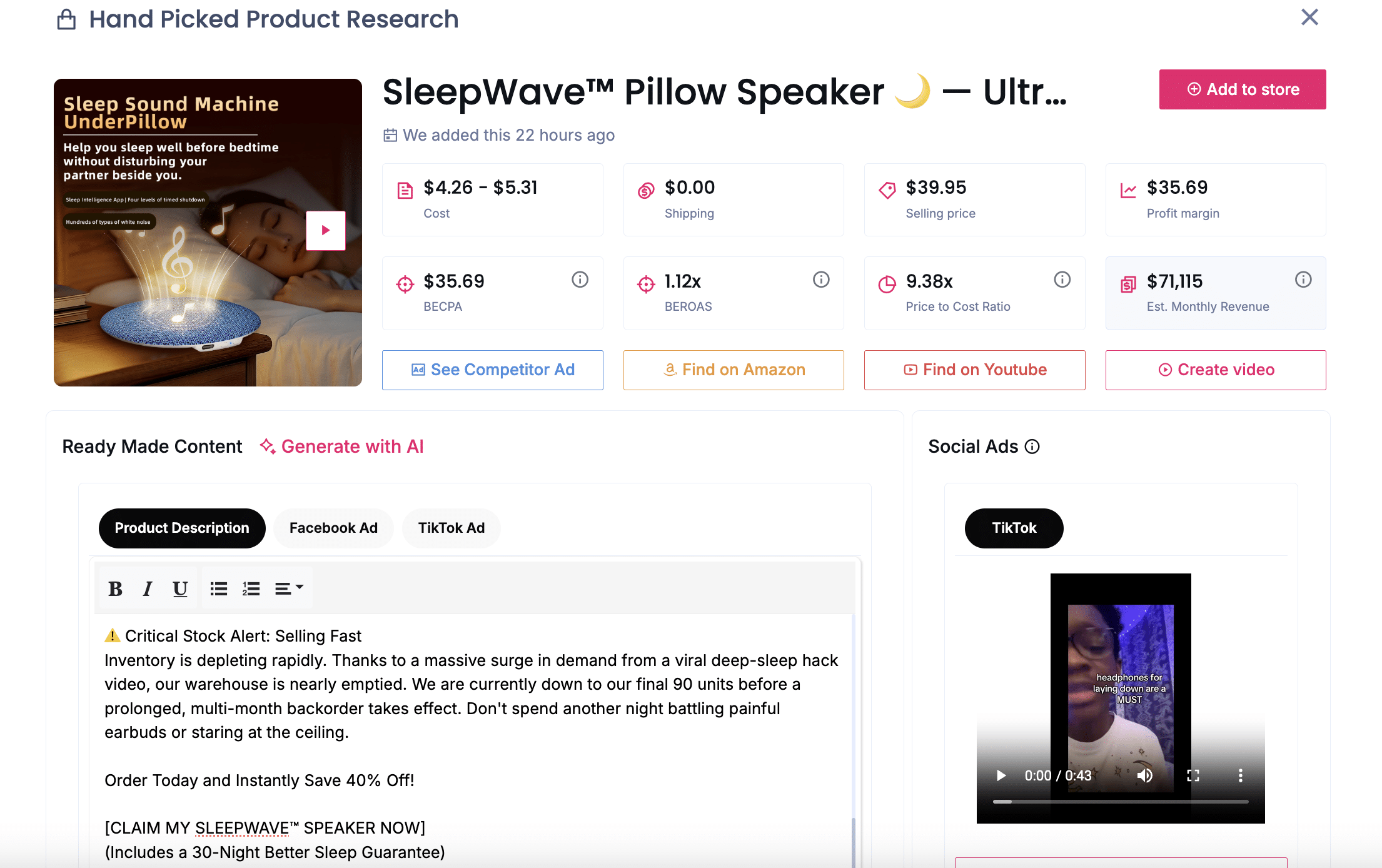Click the Find on Amazon icon button

[x=670, y=370]
